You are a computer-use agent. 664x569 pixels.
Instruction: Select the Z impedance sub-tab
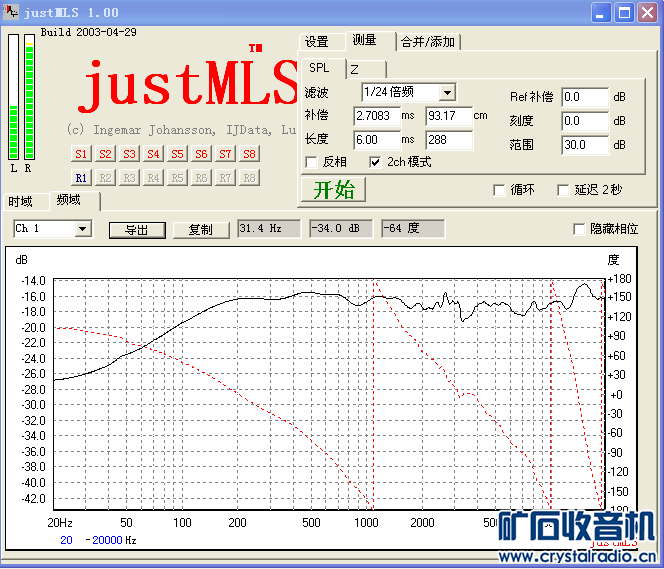click(x=366, y=69)
